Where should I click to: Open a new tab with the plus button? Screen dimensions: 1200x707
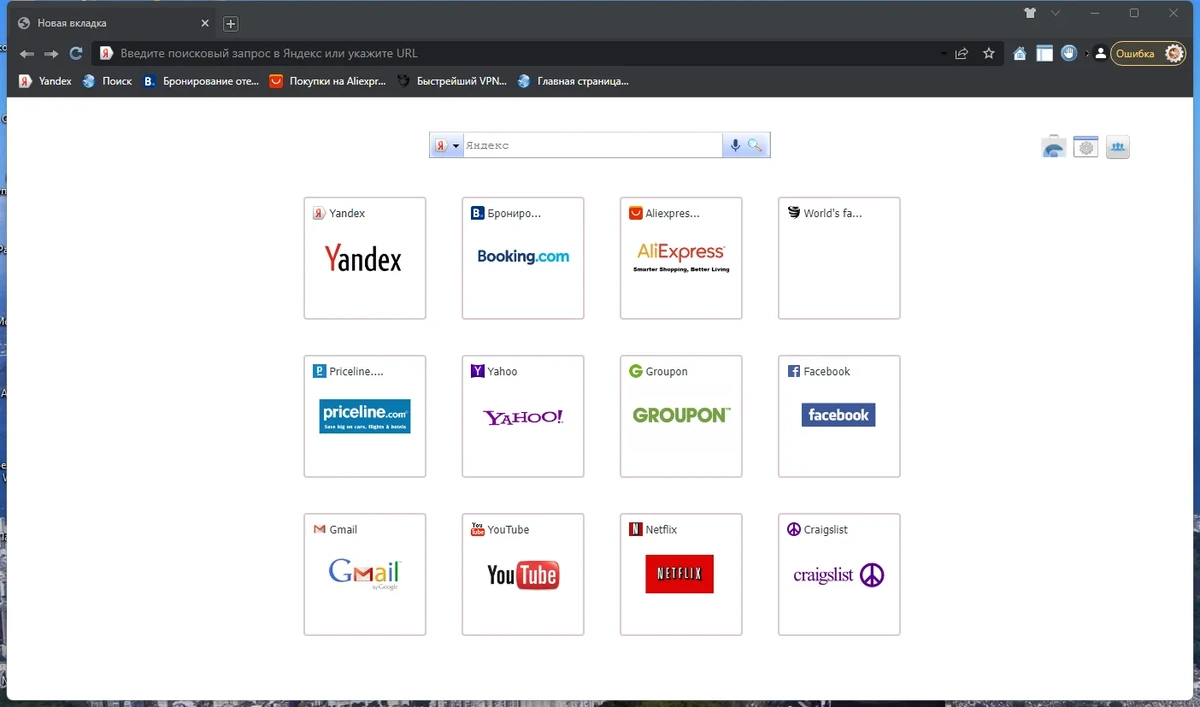(x=230, y=23)
